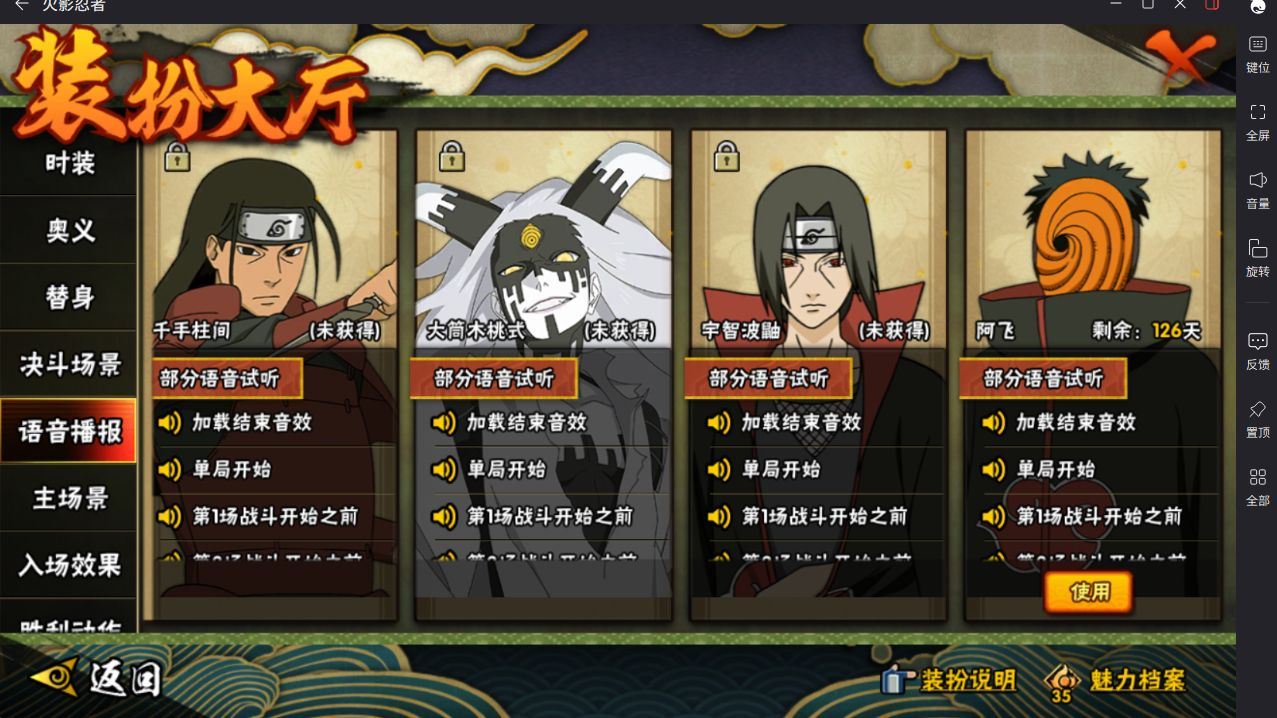Click the lock icon on 千手柱间 card
This screenshot has height=718, width=1277.
click(177, 157)
